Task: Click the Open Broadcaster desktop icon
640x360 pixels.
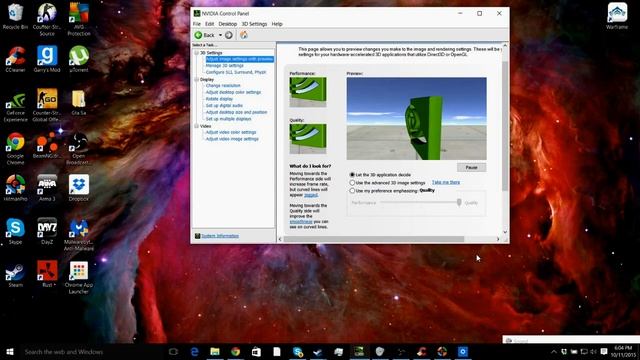Action: pyautogui.click(x=79, y=142)
